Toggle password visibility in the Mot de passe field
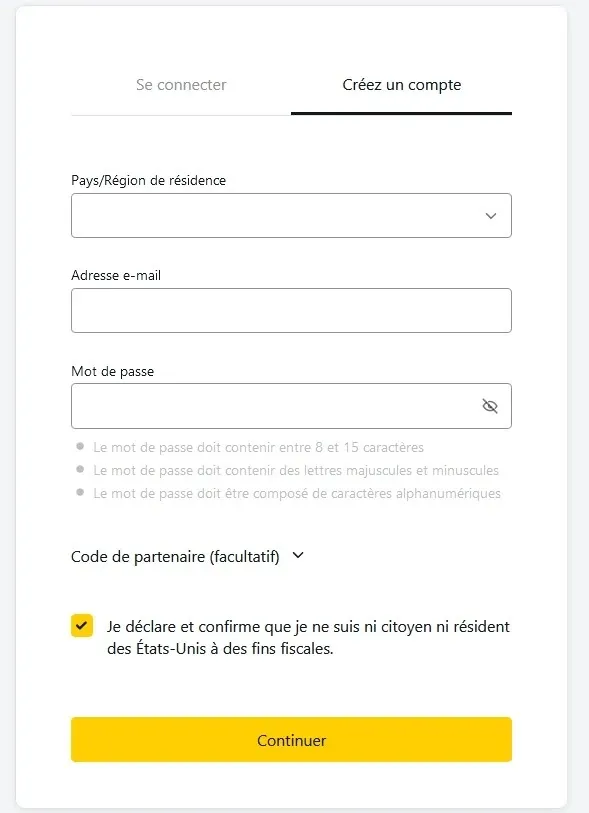The height and width of the screenshot is (813, 589). tap(489, 405)
